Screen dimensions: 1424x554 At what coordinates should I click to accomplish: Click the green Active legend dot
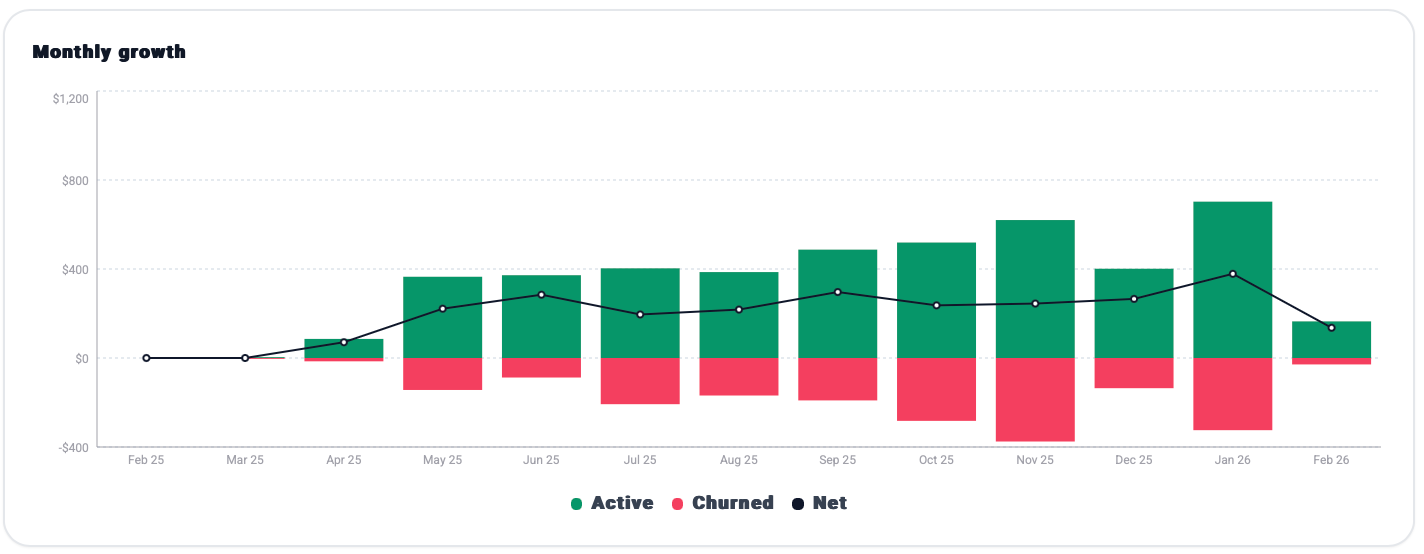click(x=577, y=504)
